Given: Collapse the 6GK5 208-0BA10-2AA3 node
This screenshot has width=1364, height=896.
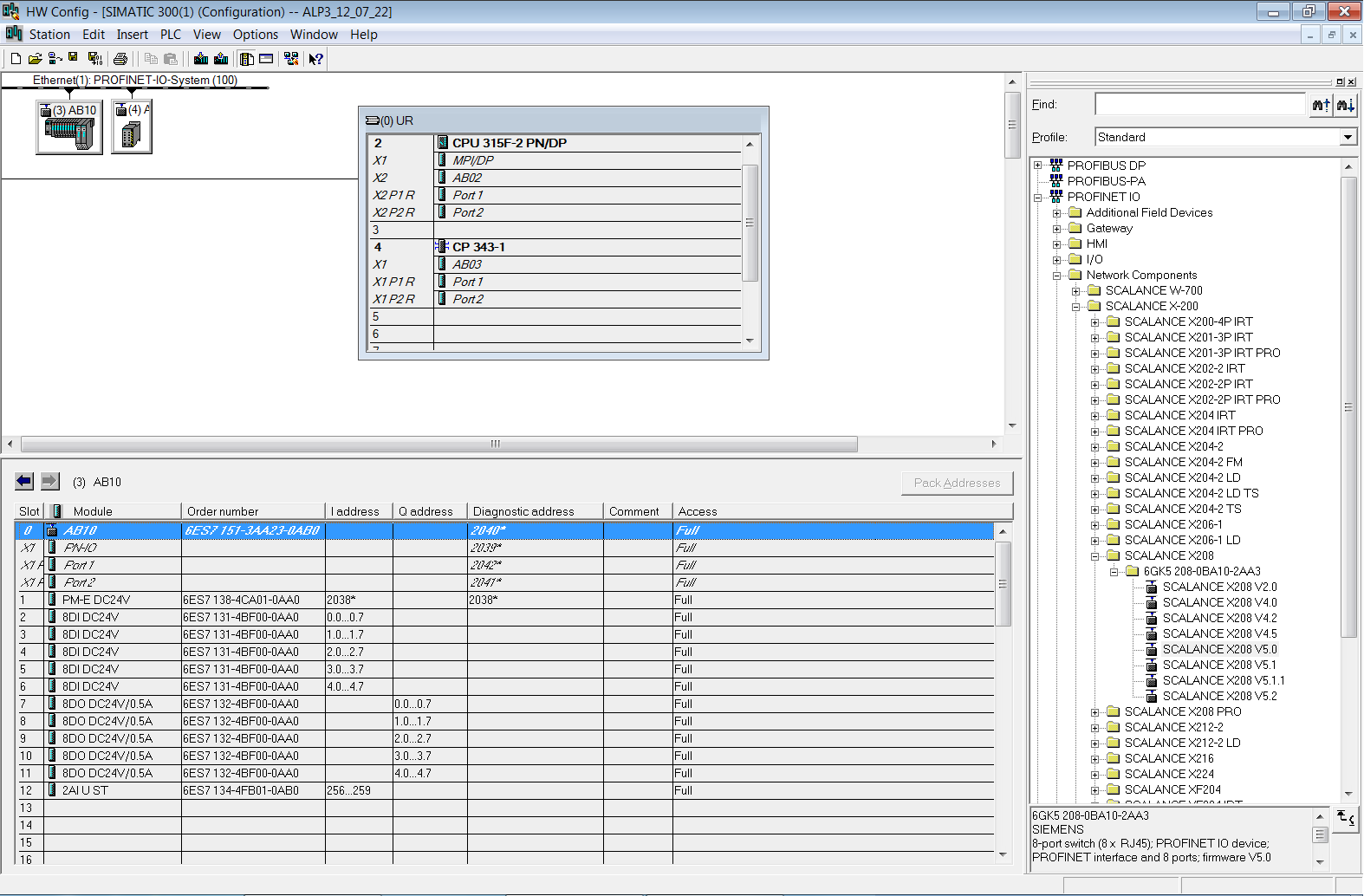Looking at the screenshot, I should [x=1114, y=572].
